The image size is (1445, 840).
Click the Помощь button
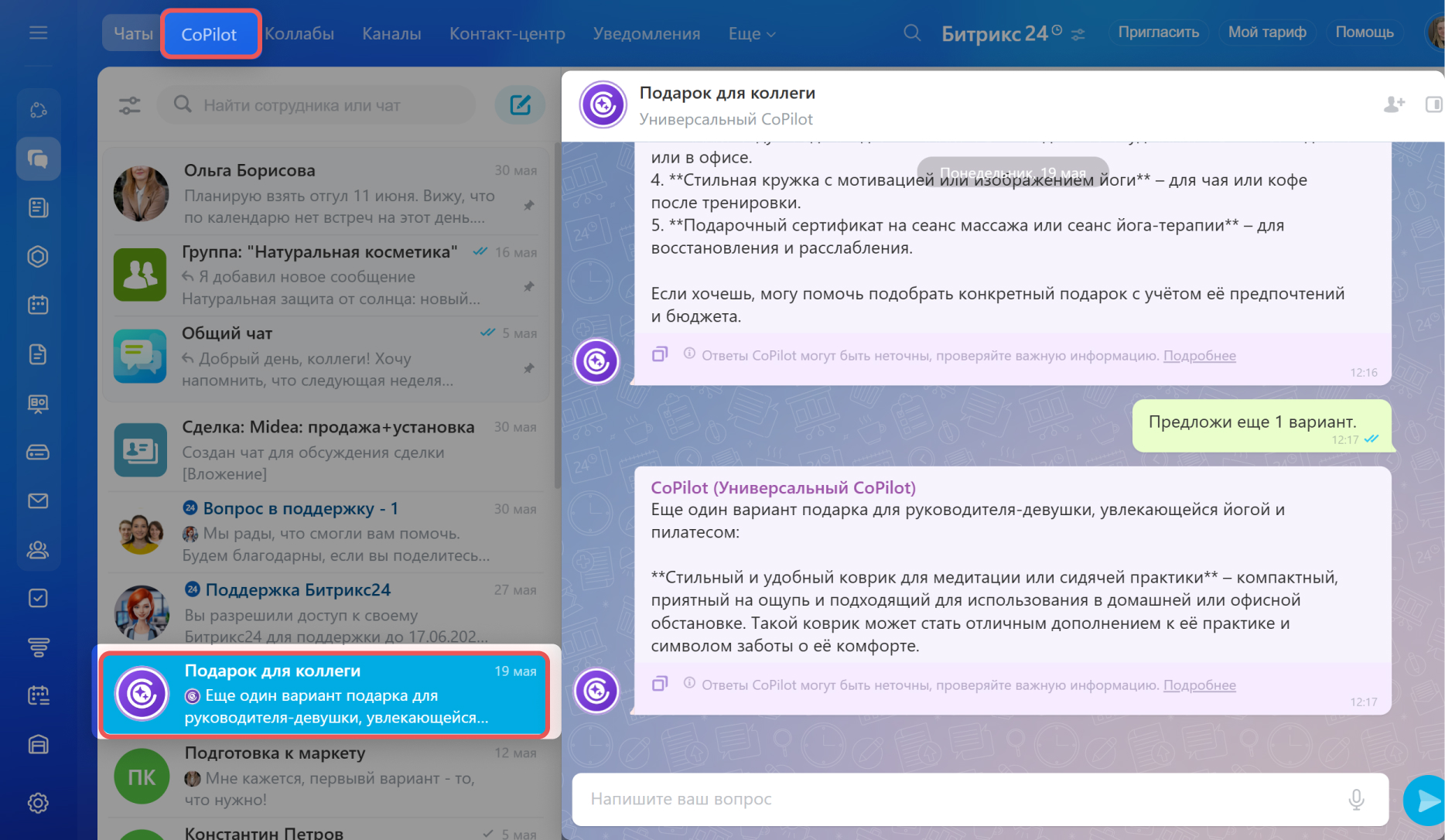click(x=1365, y=32)
